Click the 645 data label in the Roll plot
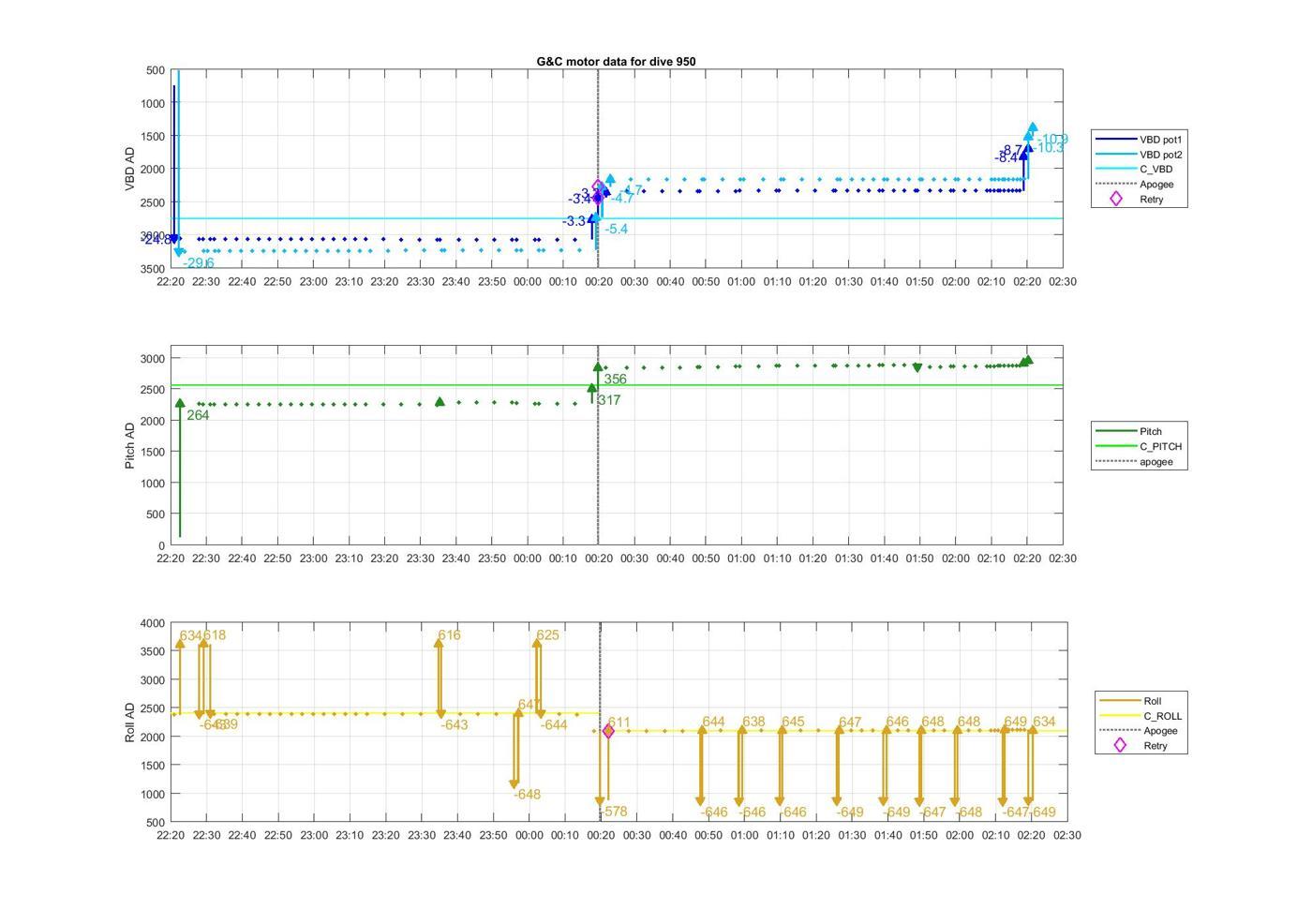This screenshot has width=1312, height=924. pyautogui.click(x=793, y=722)
